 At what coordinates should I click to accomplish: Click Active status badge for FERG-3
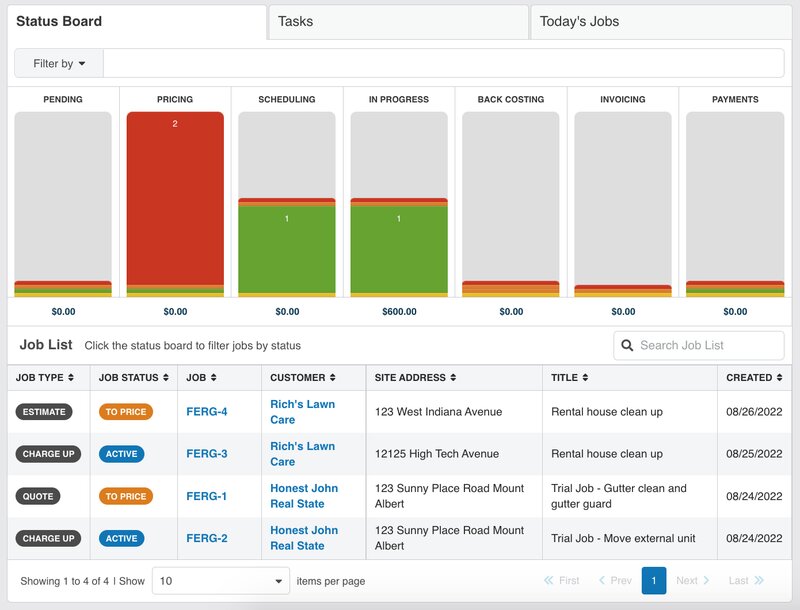[x=121, y=454]
